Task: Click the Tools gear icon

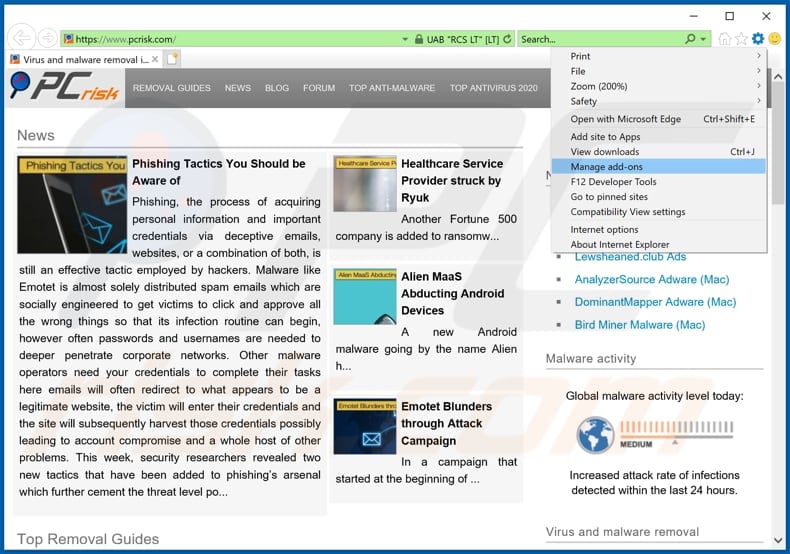Action: (758, 38)
